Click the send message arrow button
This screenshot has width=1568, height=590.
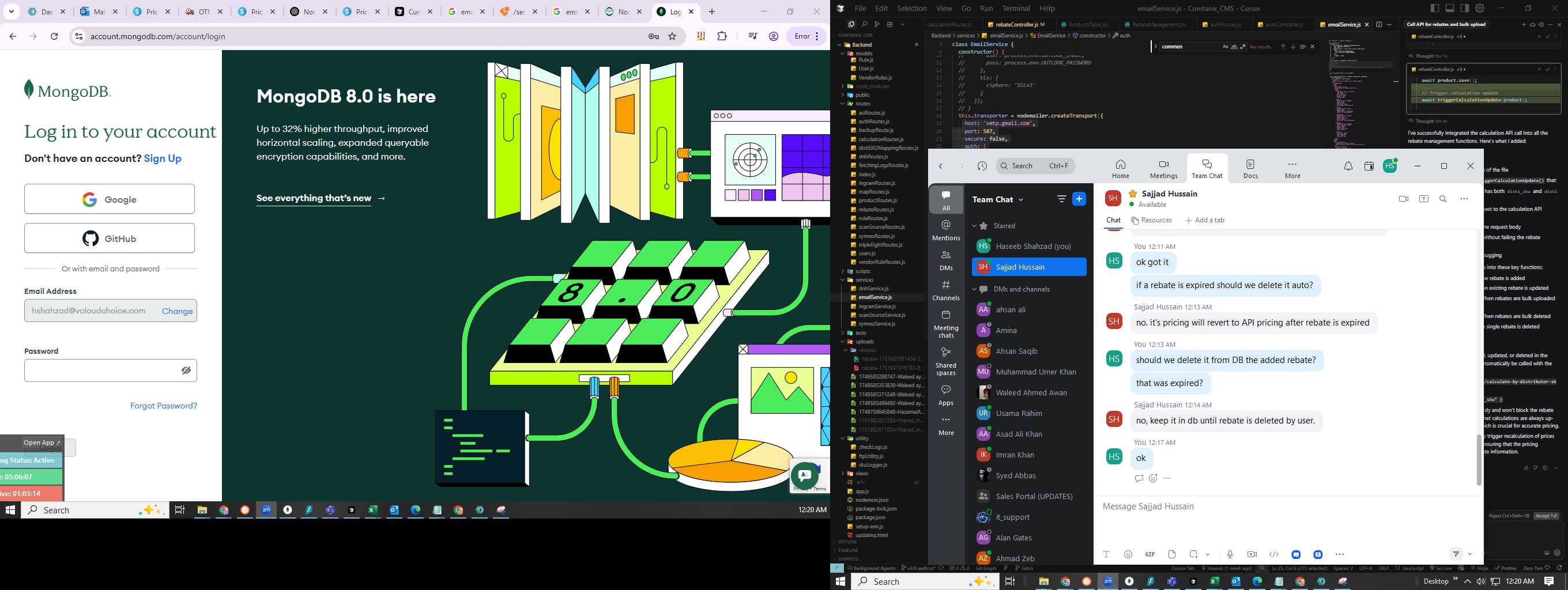tap(1456, 554)
